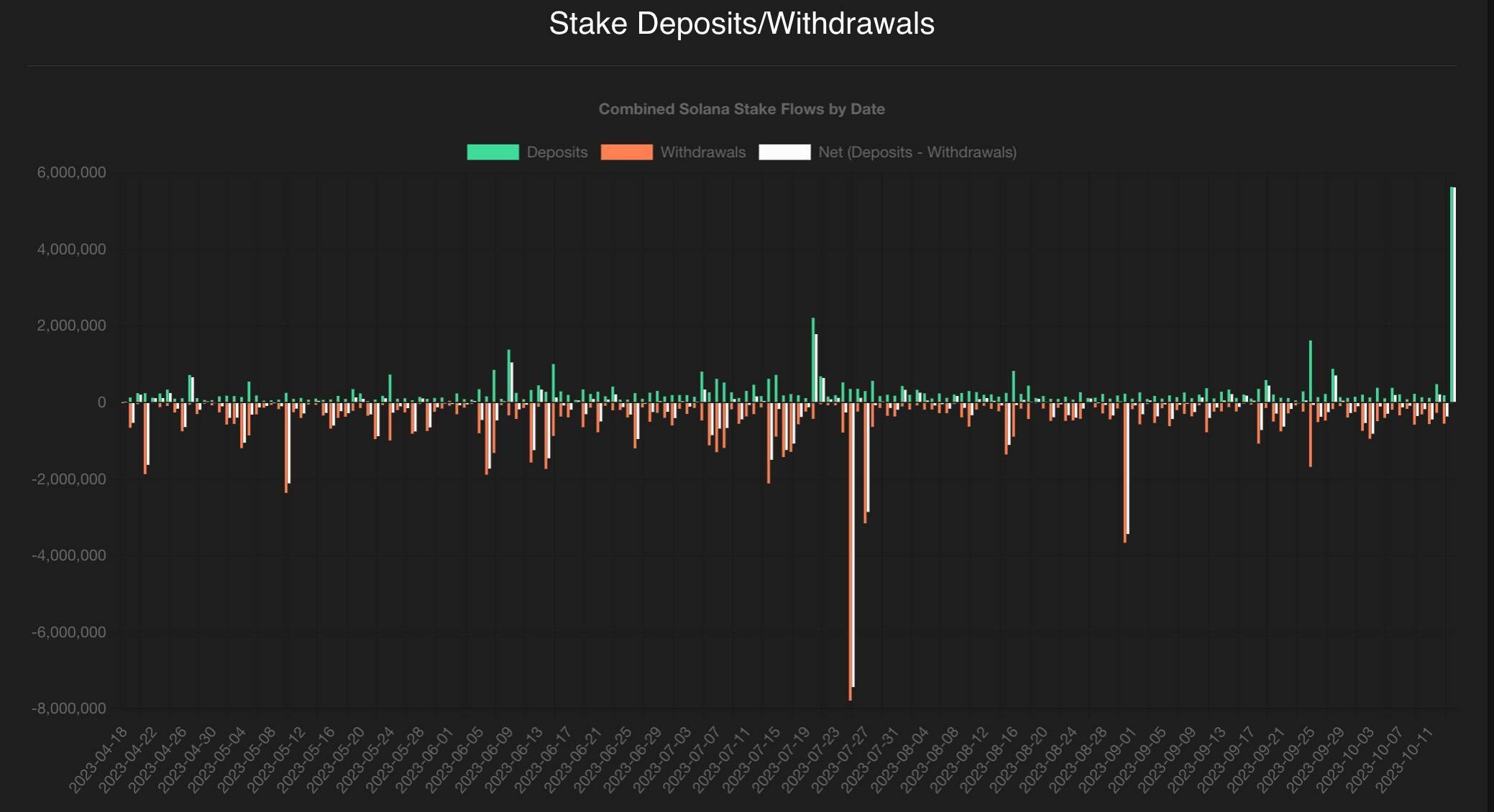
Task: Click the 2023-09-01 date label
Action: (1108, 760)
